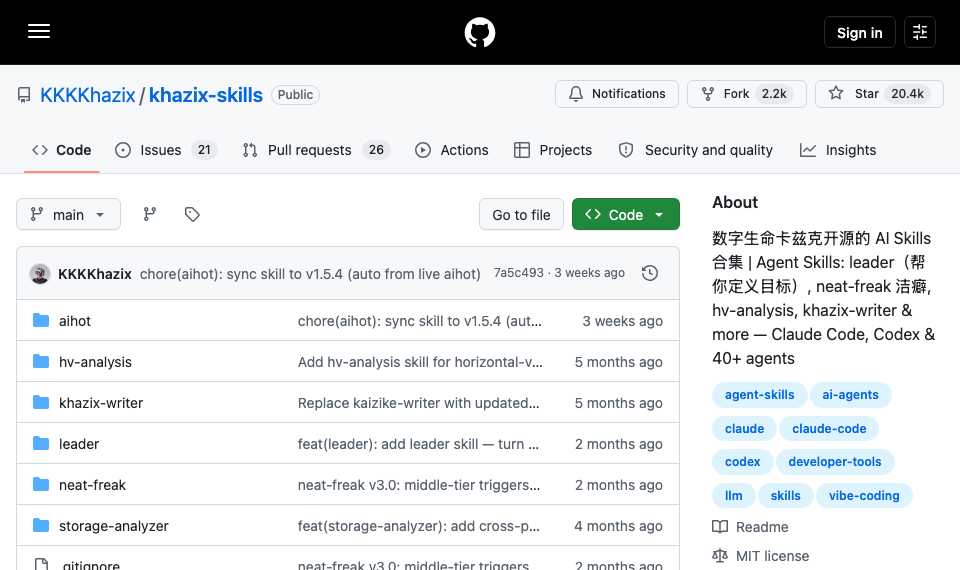Click the claude topic tag
Image resolution: width=960 pixels, height=570 pixels.
[x=744, y=429]
